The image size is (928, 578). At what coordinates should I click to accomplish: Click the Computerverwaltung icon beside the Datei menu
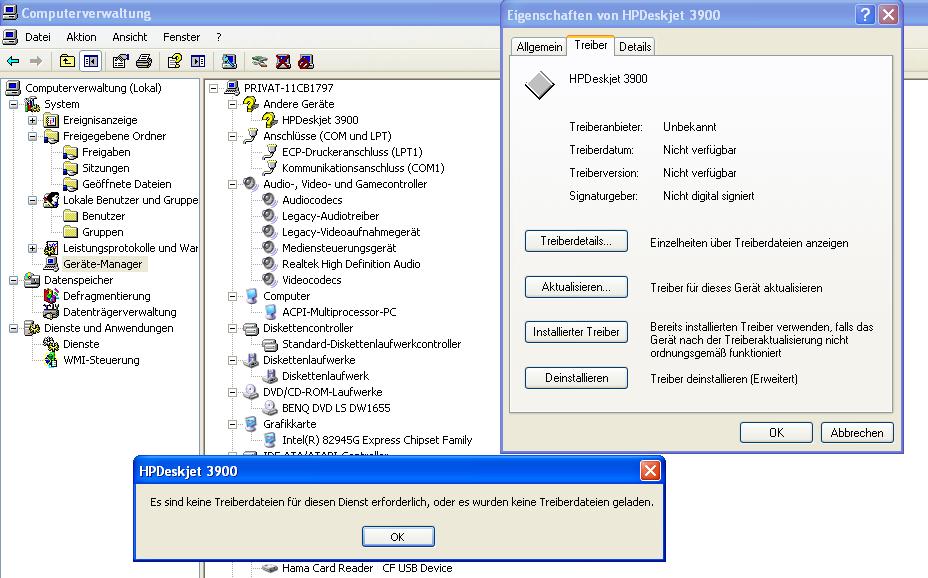10,37
